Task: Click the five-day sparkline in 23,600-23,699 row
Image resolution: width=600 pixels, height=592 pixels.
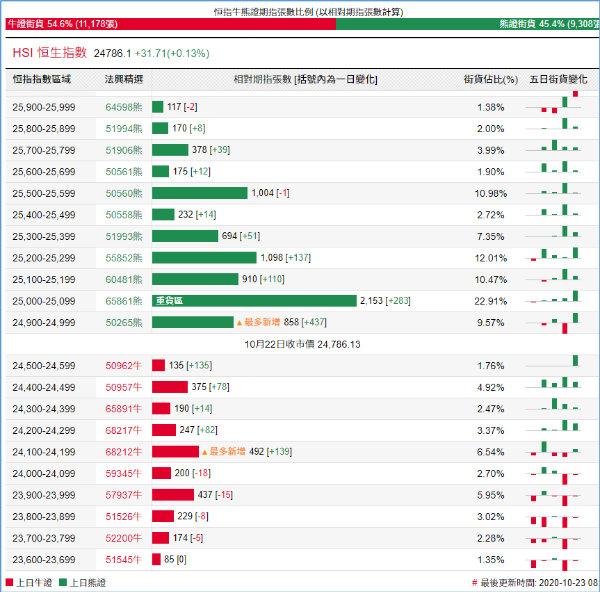Action: click(x=554, y=564)
